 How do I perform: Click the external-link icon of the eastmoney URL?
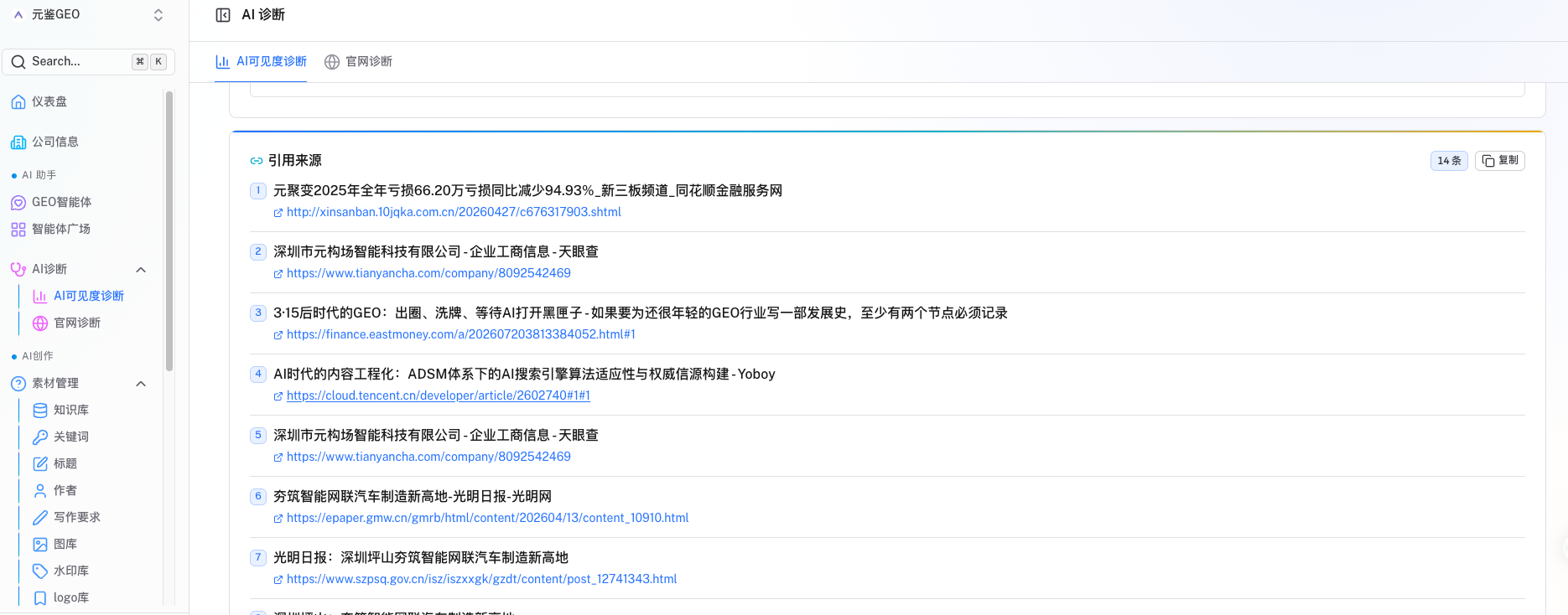tap(278, 335)
